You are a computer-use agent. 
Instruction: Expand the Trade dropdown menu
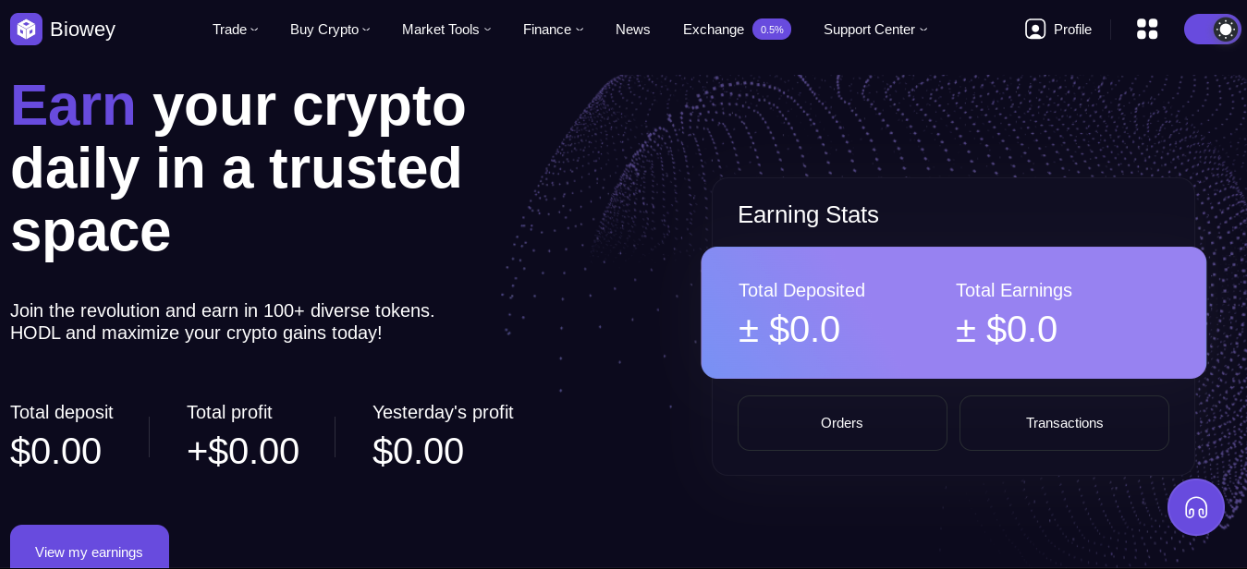pyautogui.click(x=235, y=29)
